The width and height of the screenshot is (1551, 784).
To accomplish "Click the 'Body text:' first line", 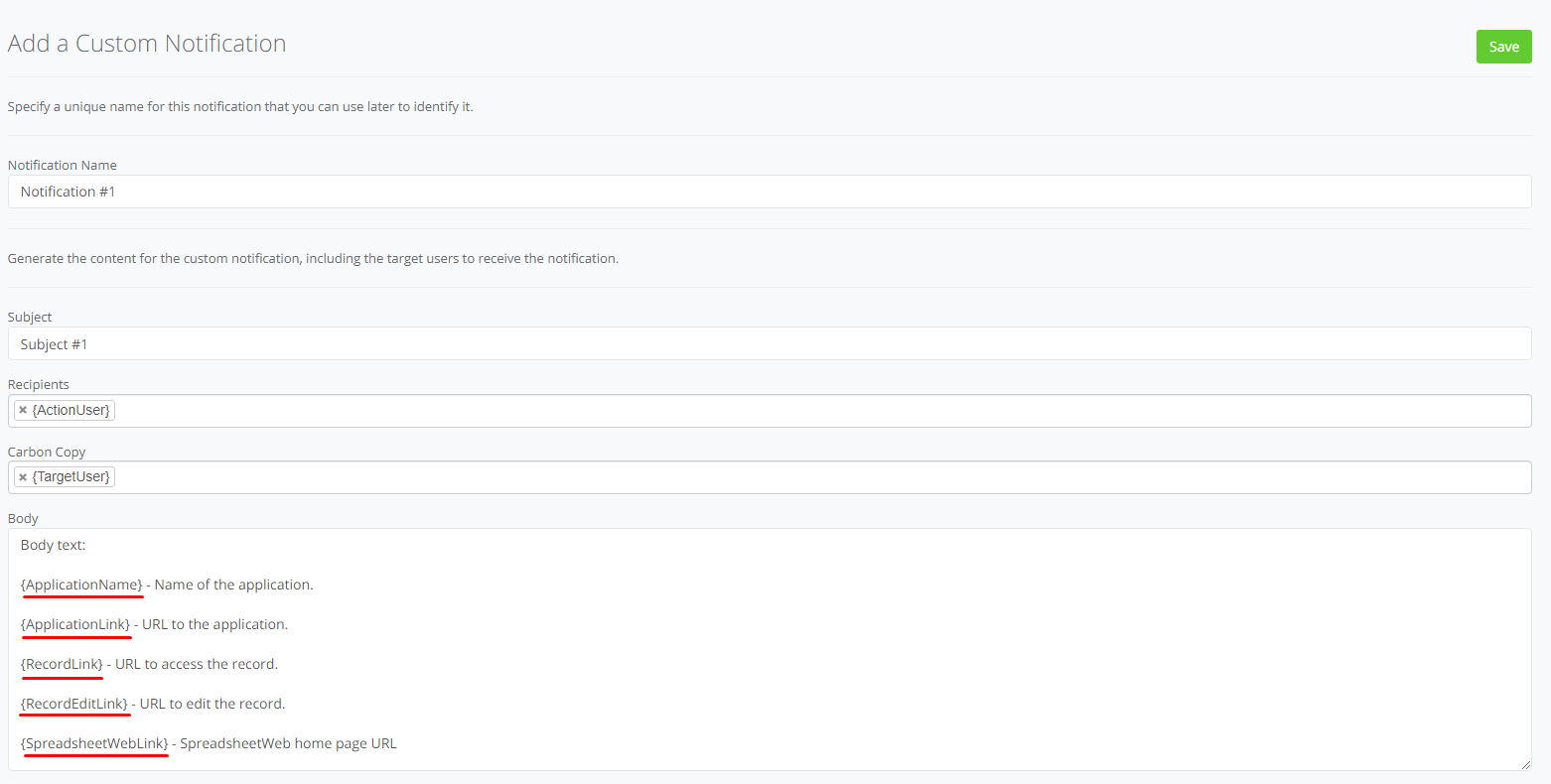I will point(54,545).
